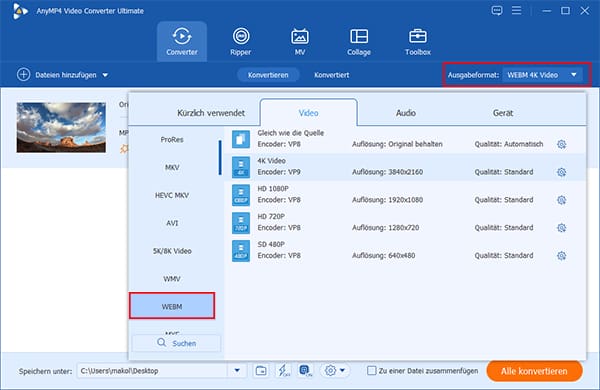The image size is (600, 390).
Task: Click Dateien hinzufügen label
Action: (x=66, y=75)
